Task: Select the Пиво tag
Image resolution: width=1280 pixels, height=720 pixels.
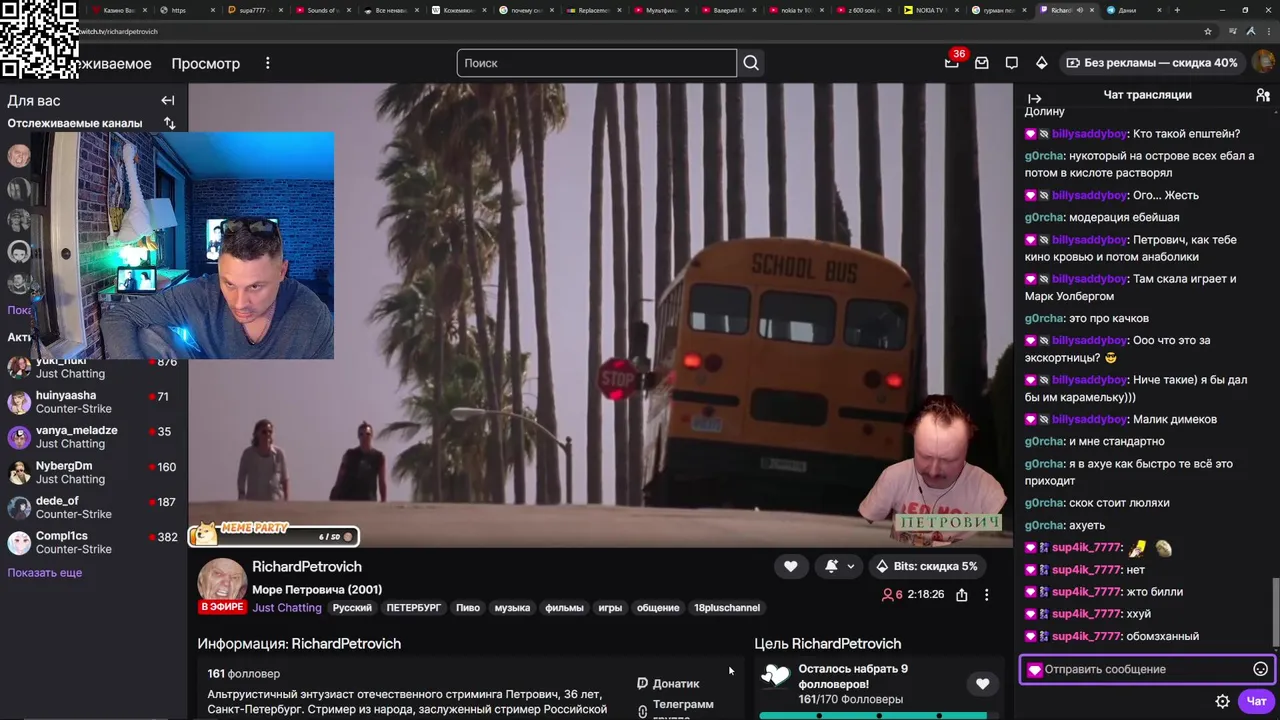Action: click(x=468, y=608)
